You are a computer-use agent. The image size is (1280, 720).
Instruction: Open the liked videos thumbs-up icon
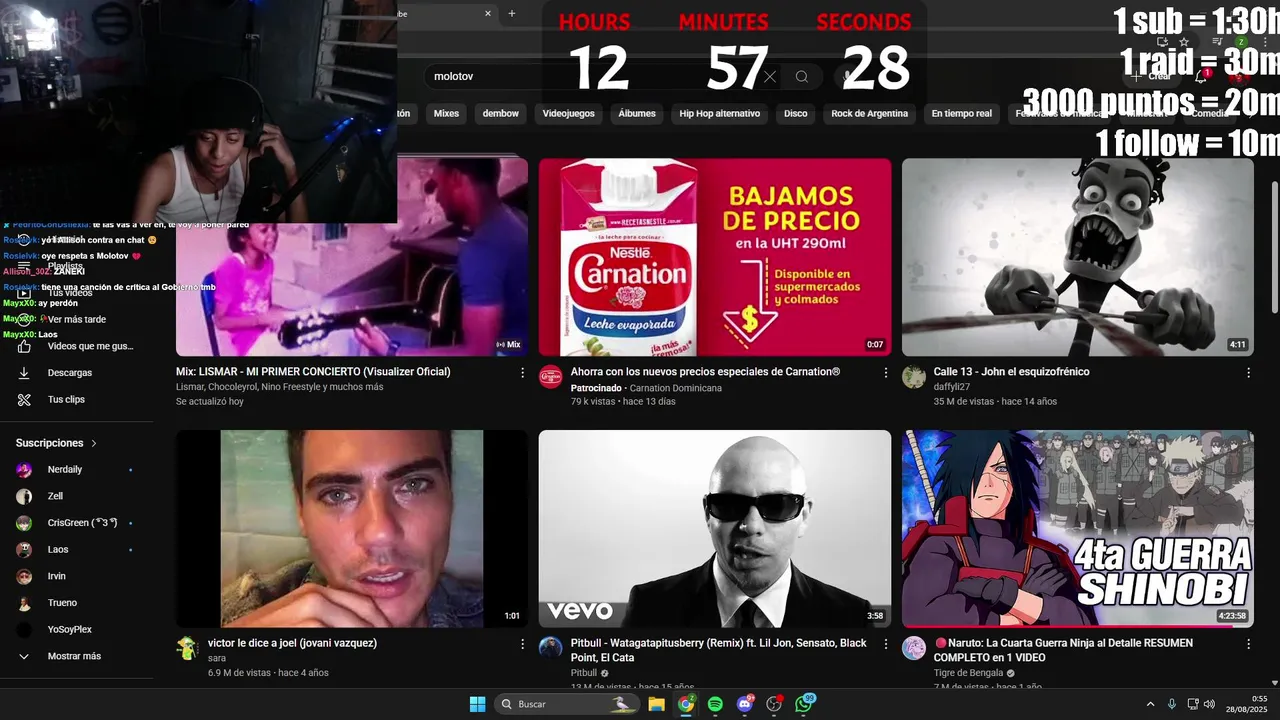click(x=24, y=346)
